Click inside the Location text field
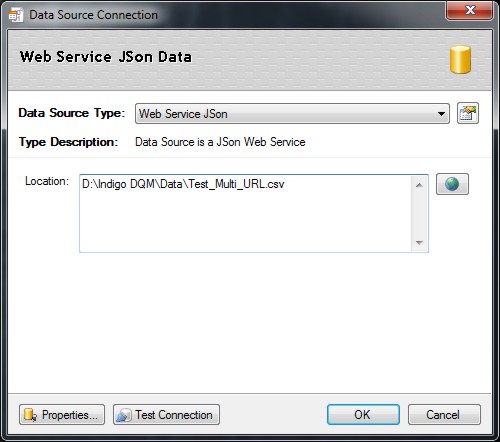The image size is (500, 442). (x=245, y=213)
